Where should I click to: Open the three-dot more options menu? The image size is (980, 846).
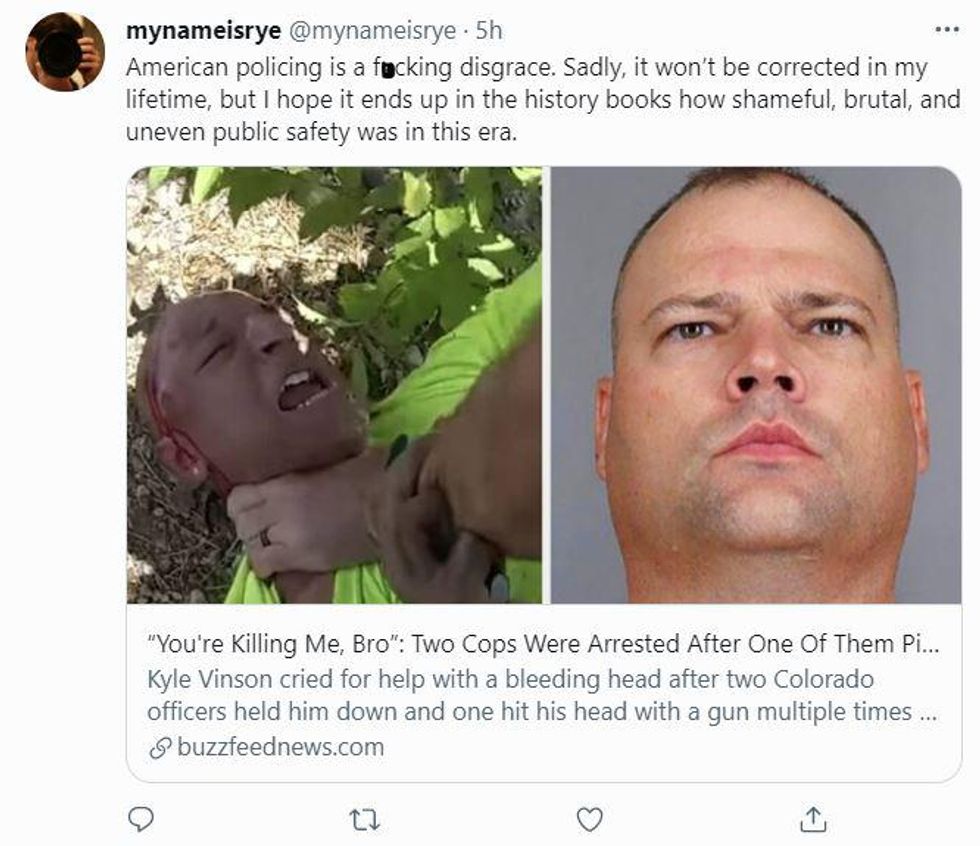[945, 31]
